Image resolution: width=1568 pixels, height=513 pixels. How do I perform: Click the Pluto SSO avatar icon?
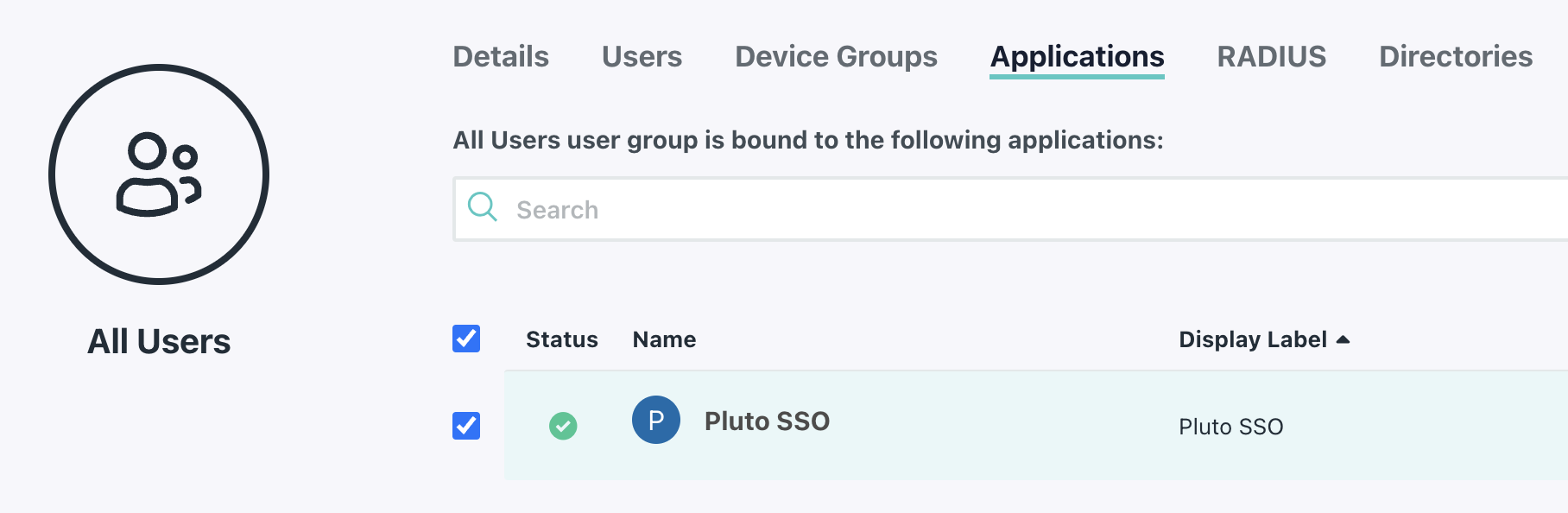pos(656,421)
